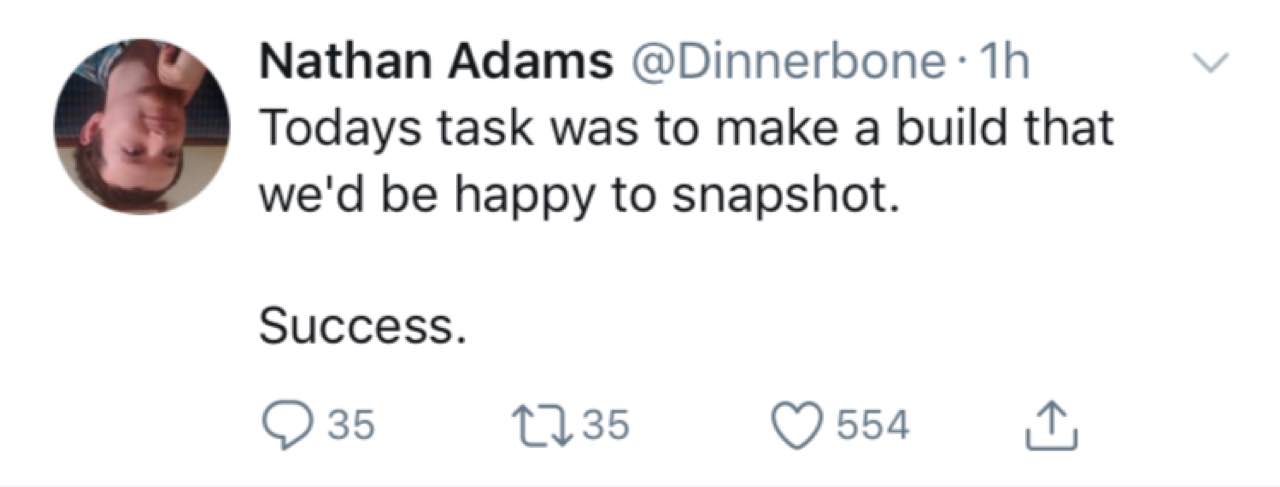Click the "Success." line of the tweet
Viewport: 1280px width, 487px height.
(x=362, y=326)
